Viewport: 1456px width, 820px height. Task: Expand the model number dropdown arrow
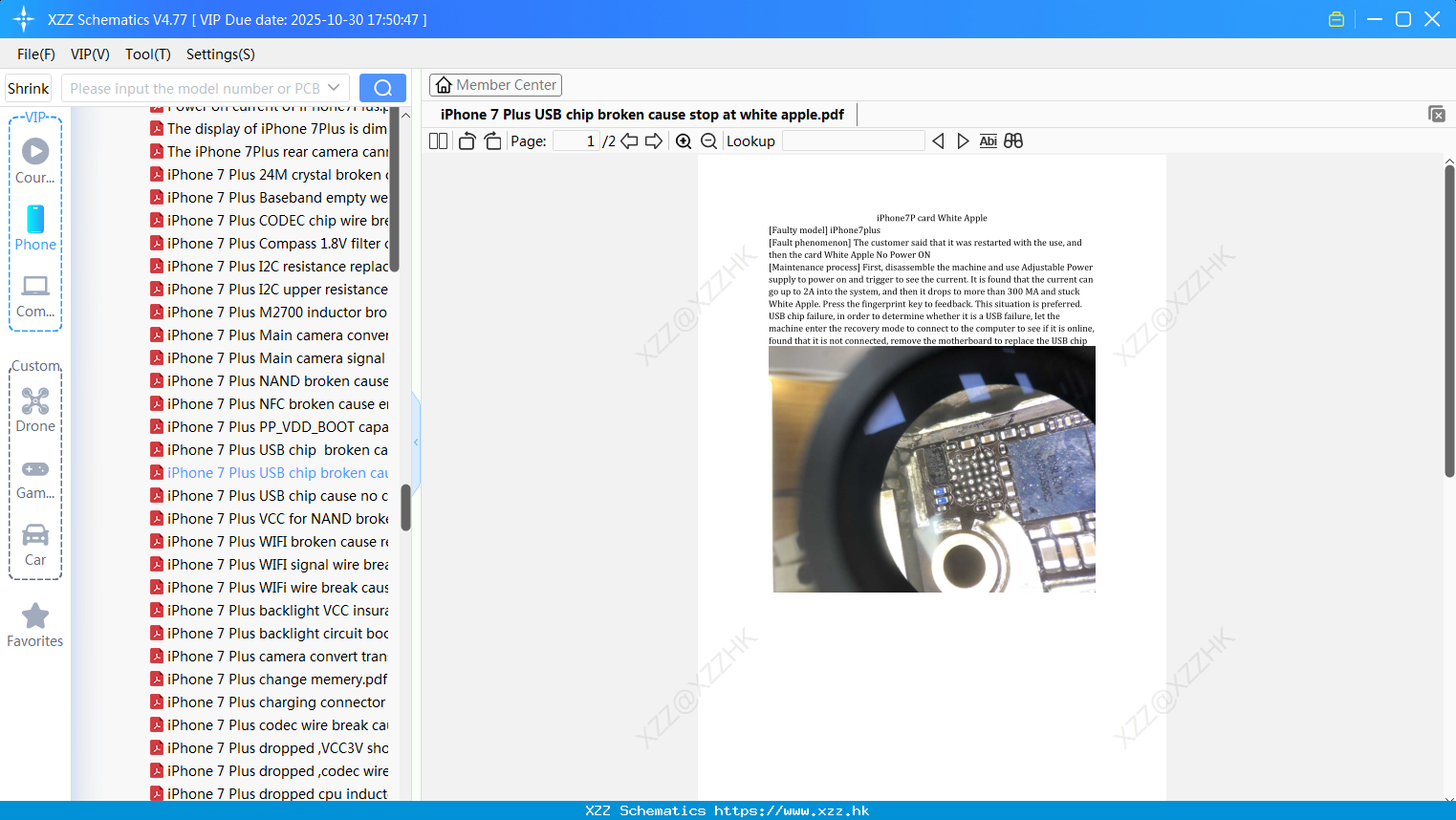coord(334,88)
